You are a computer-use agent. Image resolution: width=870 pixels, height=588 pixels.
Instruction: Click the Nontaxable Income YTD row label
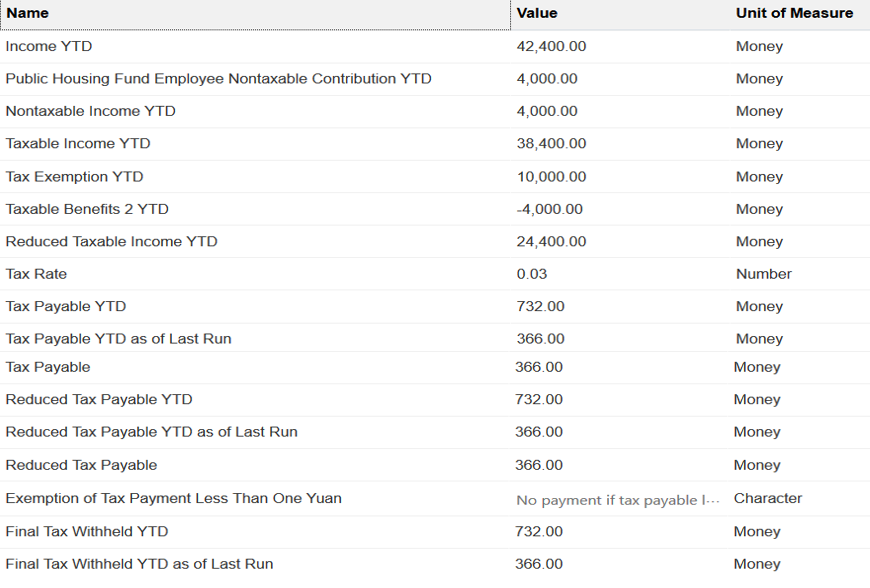pos(90,111)
